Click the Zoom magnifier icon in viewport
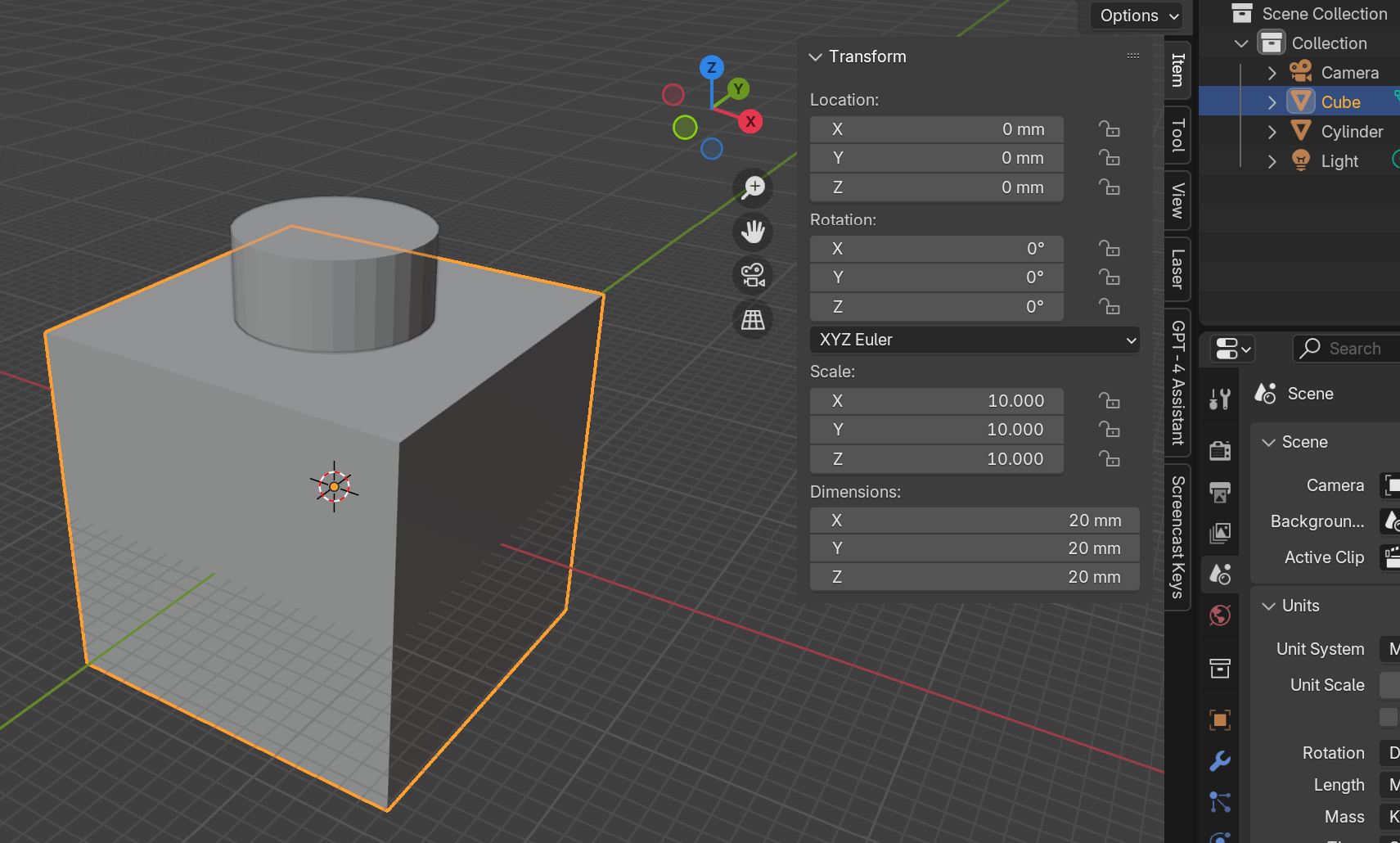This screenshot has height=843, width=1400. pos(753,187)
